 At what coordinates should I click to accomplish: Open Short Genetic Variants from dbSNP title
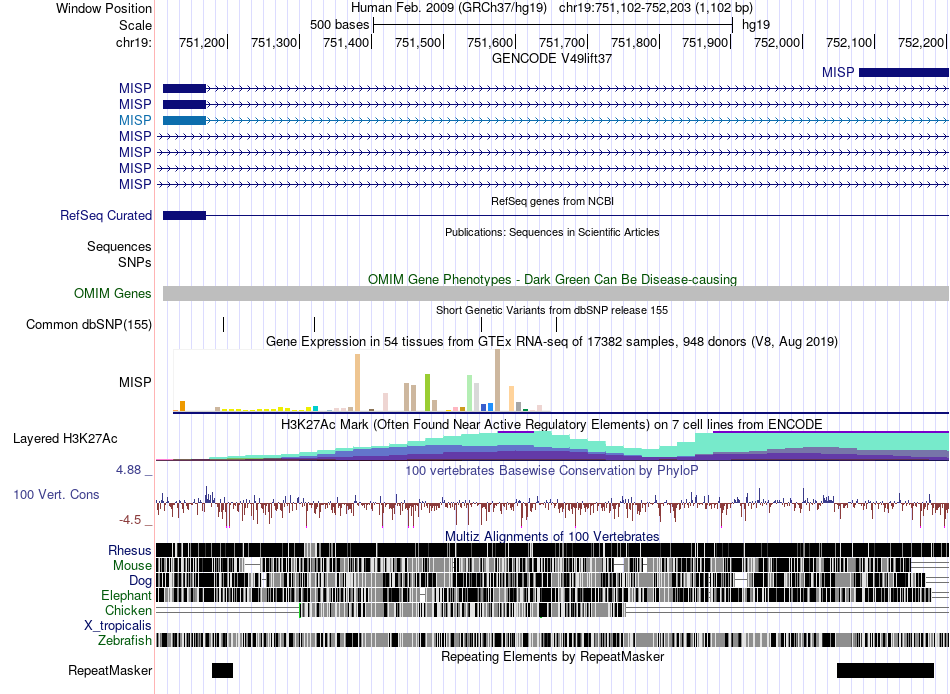click(552, 310)
